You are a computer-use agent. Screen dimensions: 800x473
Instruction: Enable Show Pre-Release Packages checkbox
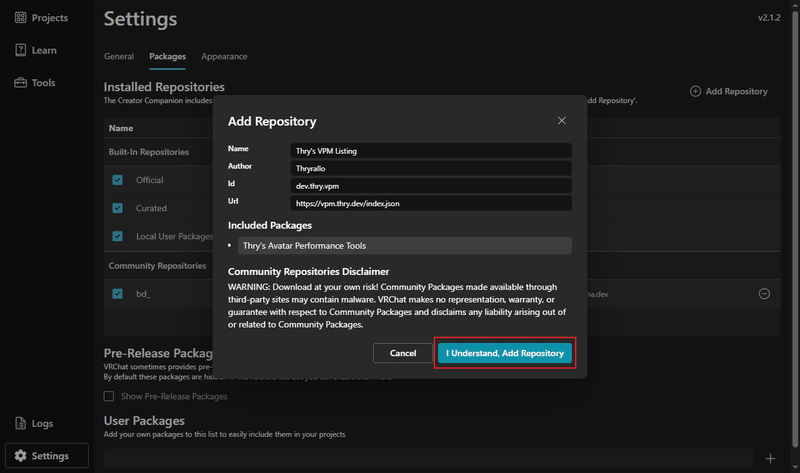coord(109,396)
